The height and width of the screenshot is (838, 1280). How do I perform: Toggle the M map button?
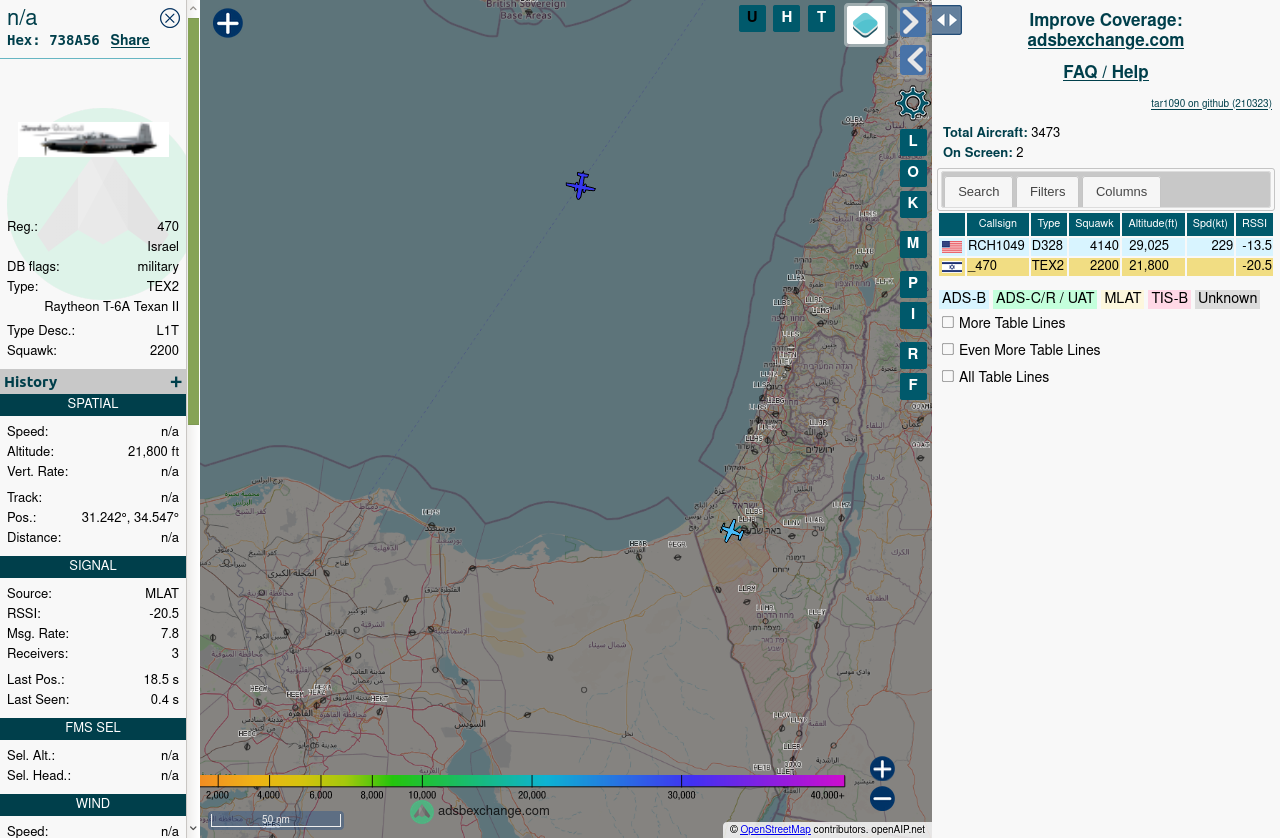click(913, 245)
